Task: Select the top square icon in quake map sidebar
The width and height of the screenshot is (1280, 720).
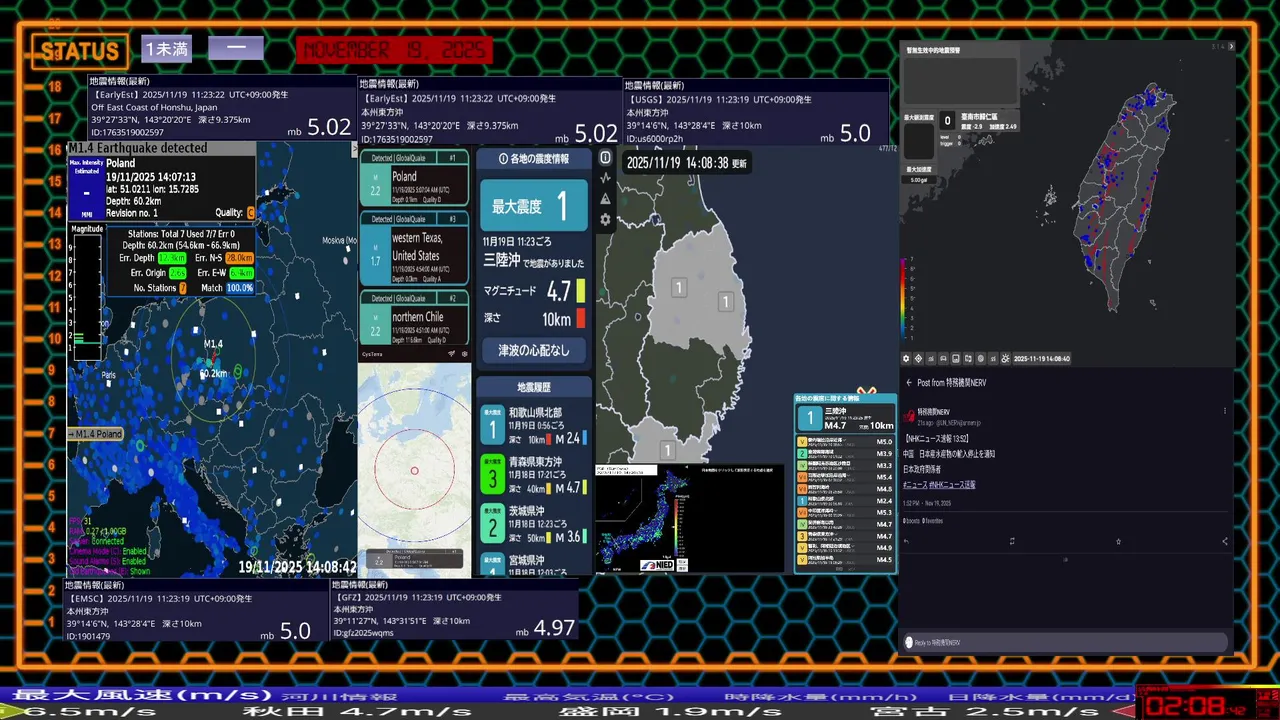Action: [x=605, y=157]
